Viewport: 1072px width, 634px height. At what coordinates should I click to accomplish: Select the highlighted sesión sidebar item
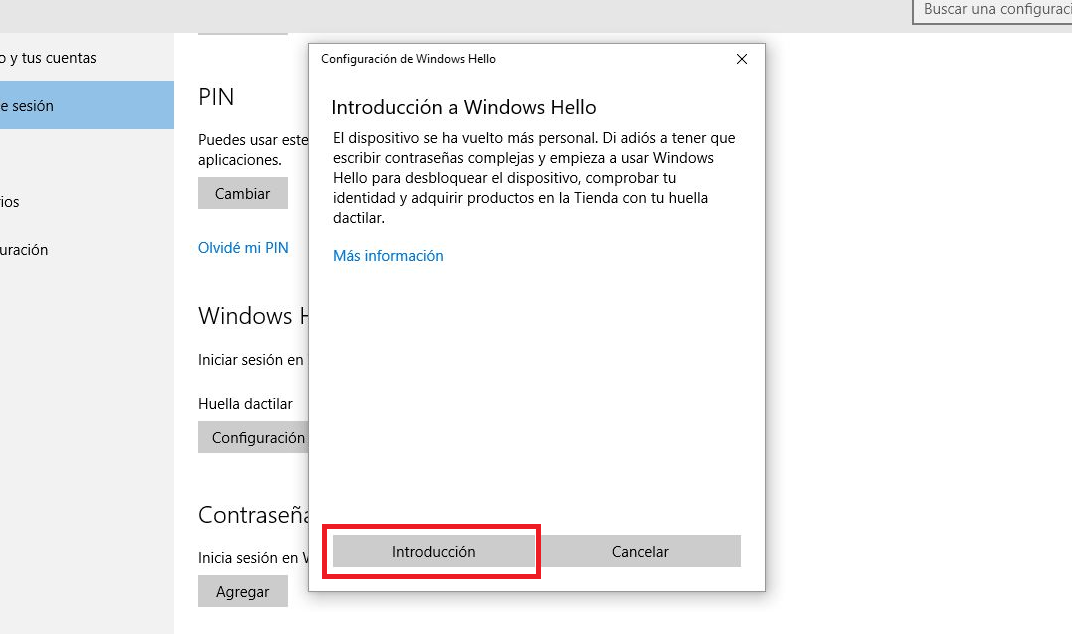[87, 105]
